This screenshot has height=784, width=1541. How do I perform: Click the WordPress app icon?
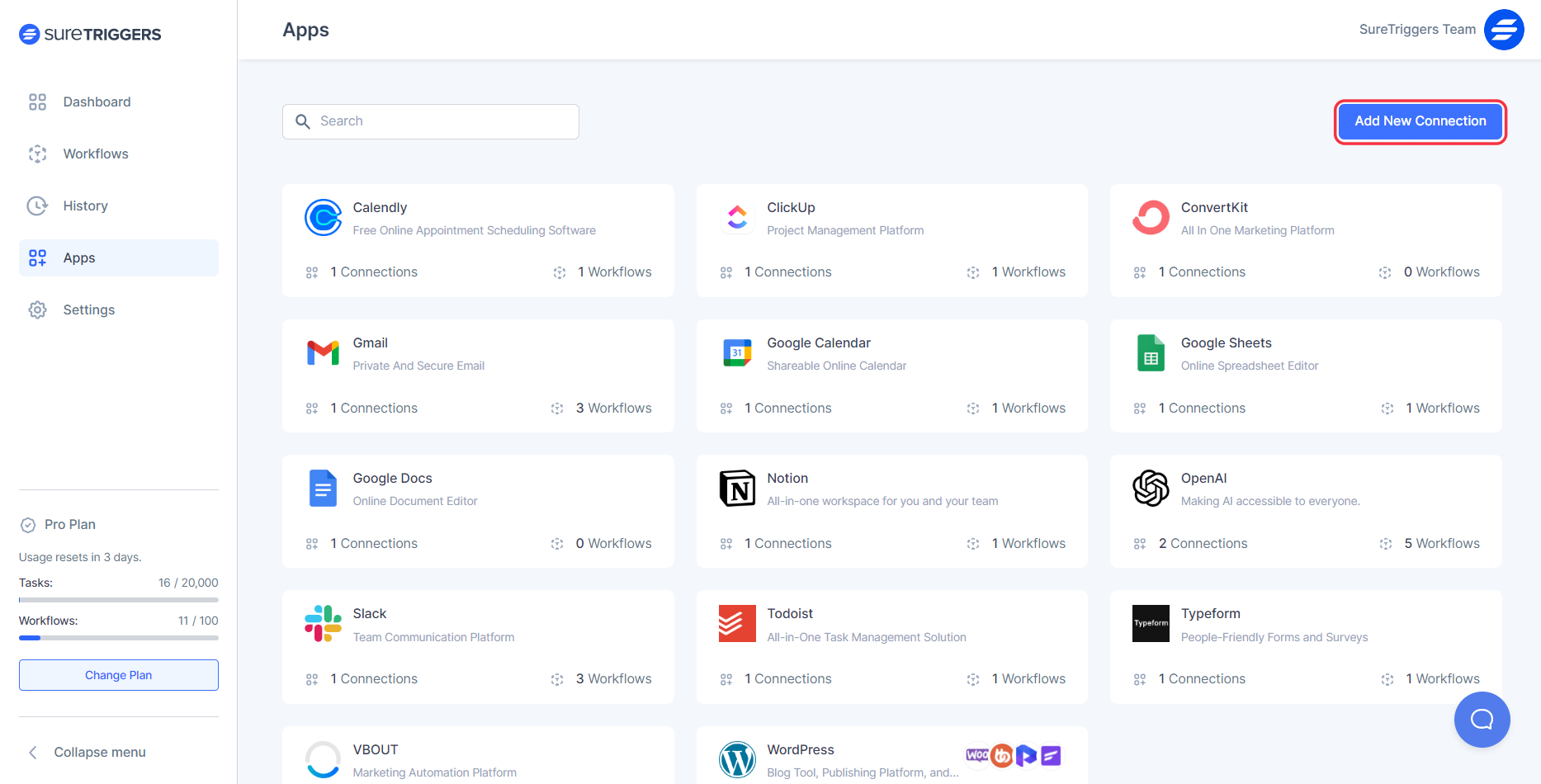pyautogui.click(x=737, y=759)
